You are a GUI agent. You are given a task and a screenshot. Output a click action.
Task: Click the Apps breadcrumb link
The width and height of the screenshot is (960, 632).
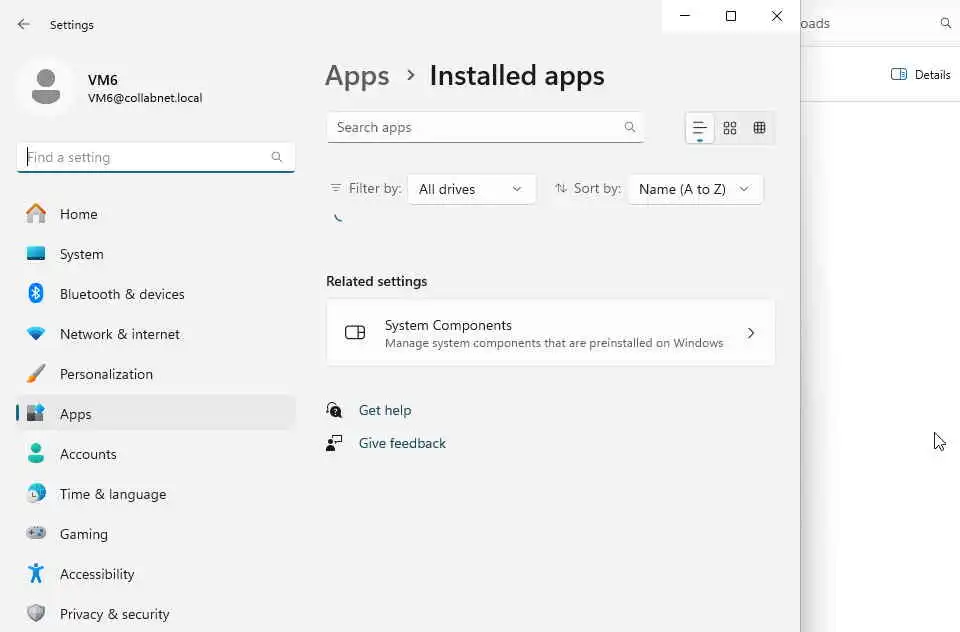coord(357,76)
